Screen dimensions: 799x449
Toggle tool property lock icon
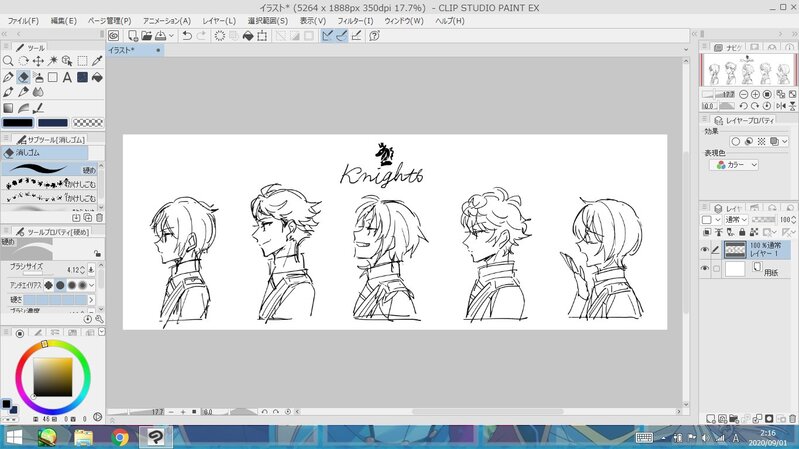[97, 253]
